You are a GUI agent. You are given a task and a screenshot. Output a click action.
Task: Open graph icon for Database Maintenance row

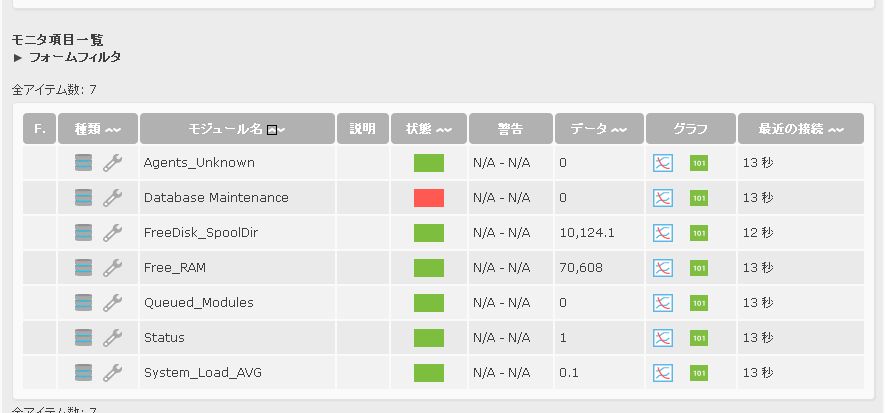point(663,198)
